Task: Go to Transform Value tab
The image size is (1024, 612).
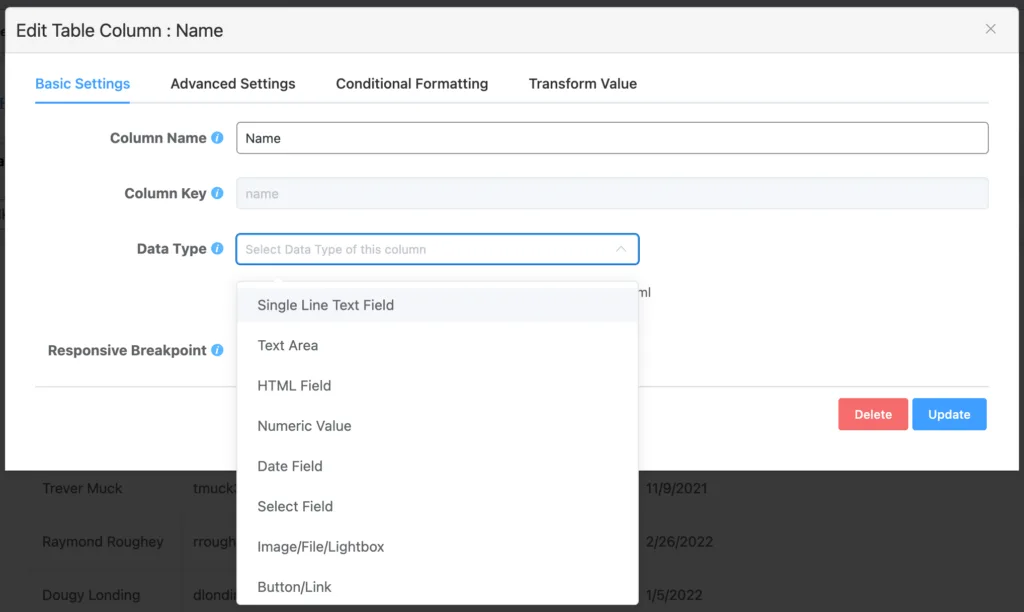Action: pyautogui.click(x=583, y=84)
